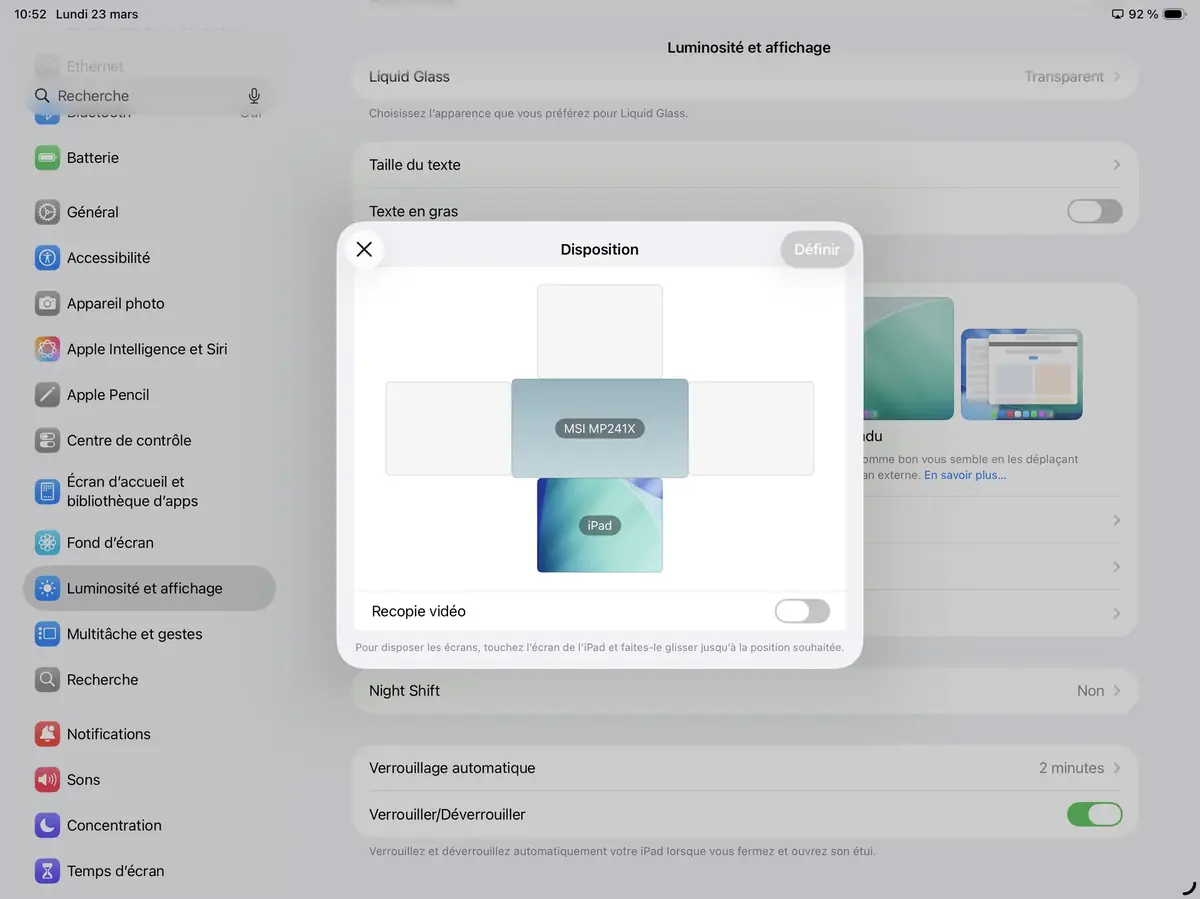Enable the Recopie vidéo toggle
1200x899 pixels.
click(802, 611)
